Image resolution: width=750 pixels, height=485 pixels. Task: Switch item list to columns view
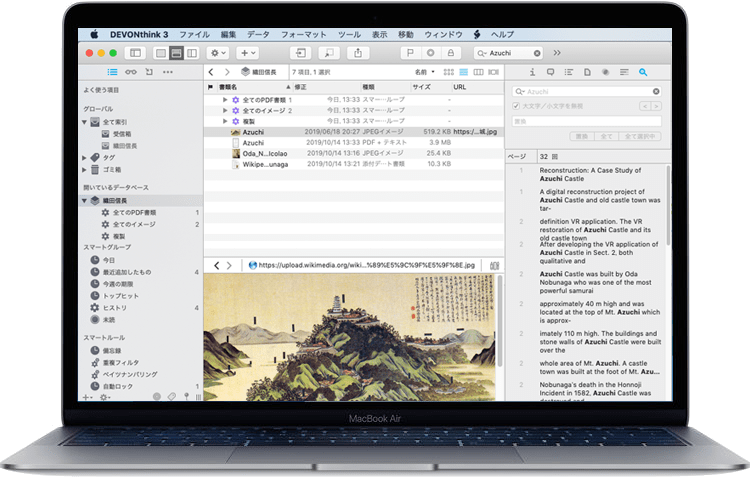[x=478, y=72]
